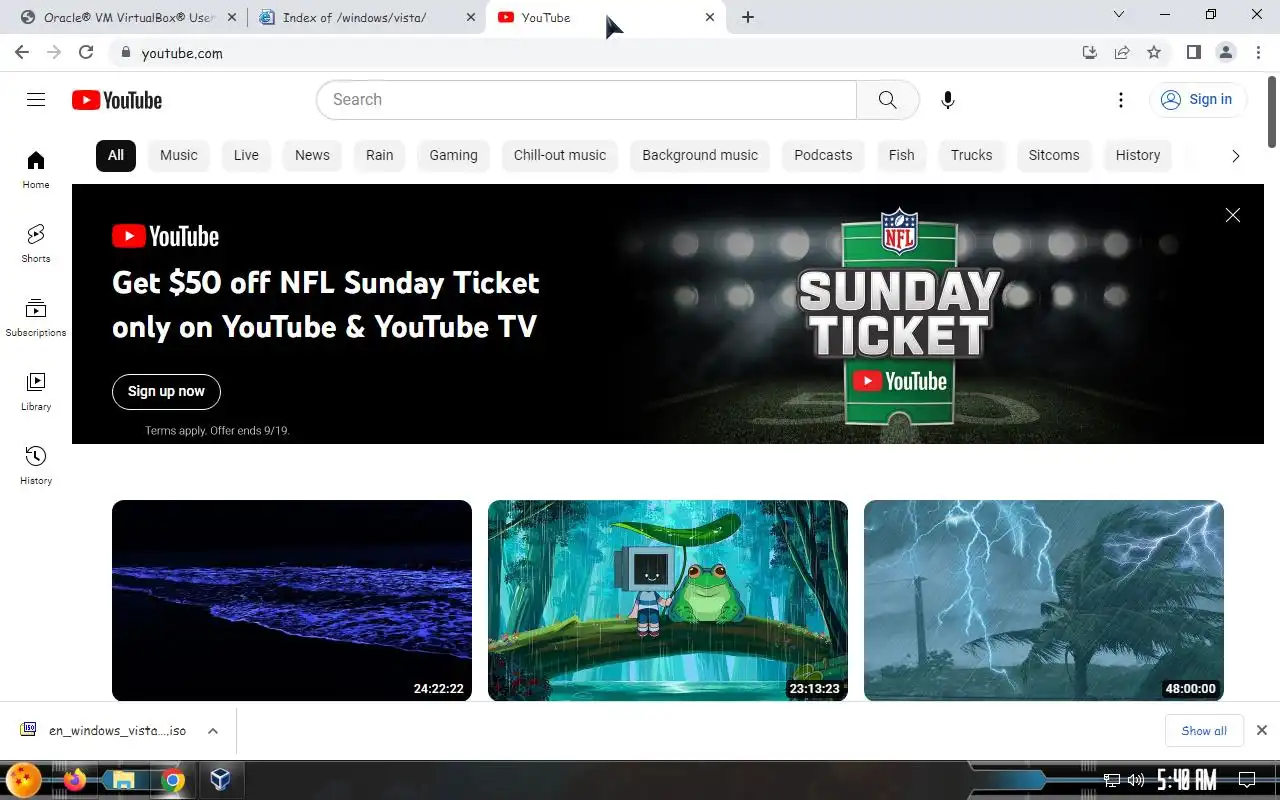This screenshot has height=800, width=1280.
Task: Close the Index of /windows/vista/ tab
Action: point(471,17)
